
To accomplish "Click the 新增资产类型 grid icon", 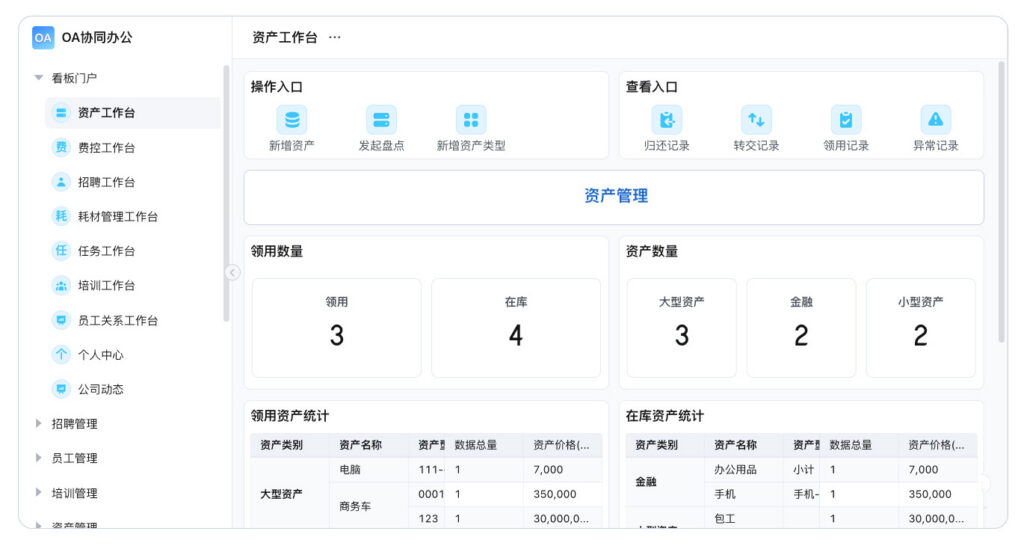I will [x=471, y=120].
